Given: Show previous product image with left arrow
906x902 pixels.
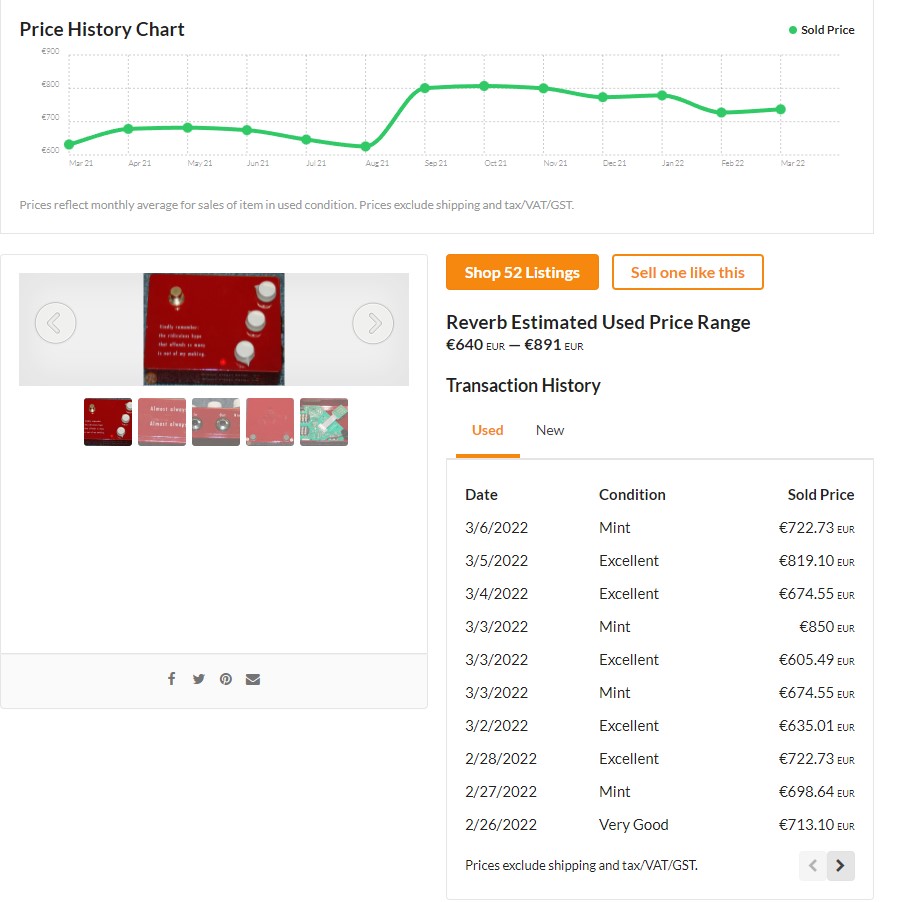Looking at the screenshot, I should [x=55, y=323].
